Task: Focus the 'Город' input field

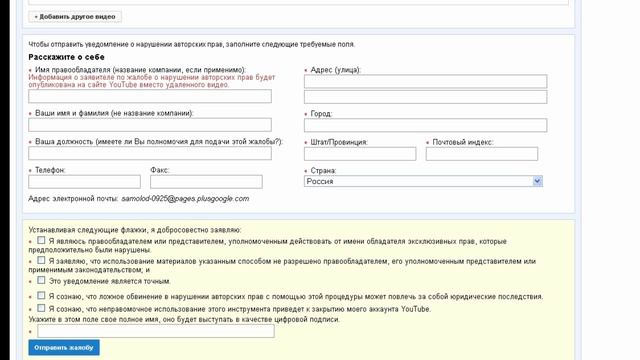Action: tap(425, 125)
